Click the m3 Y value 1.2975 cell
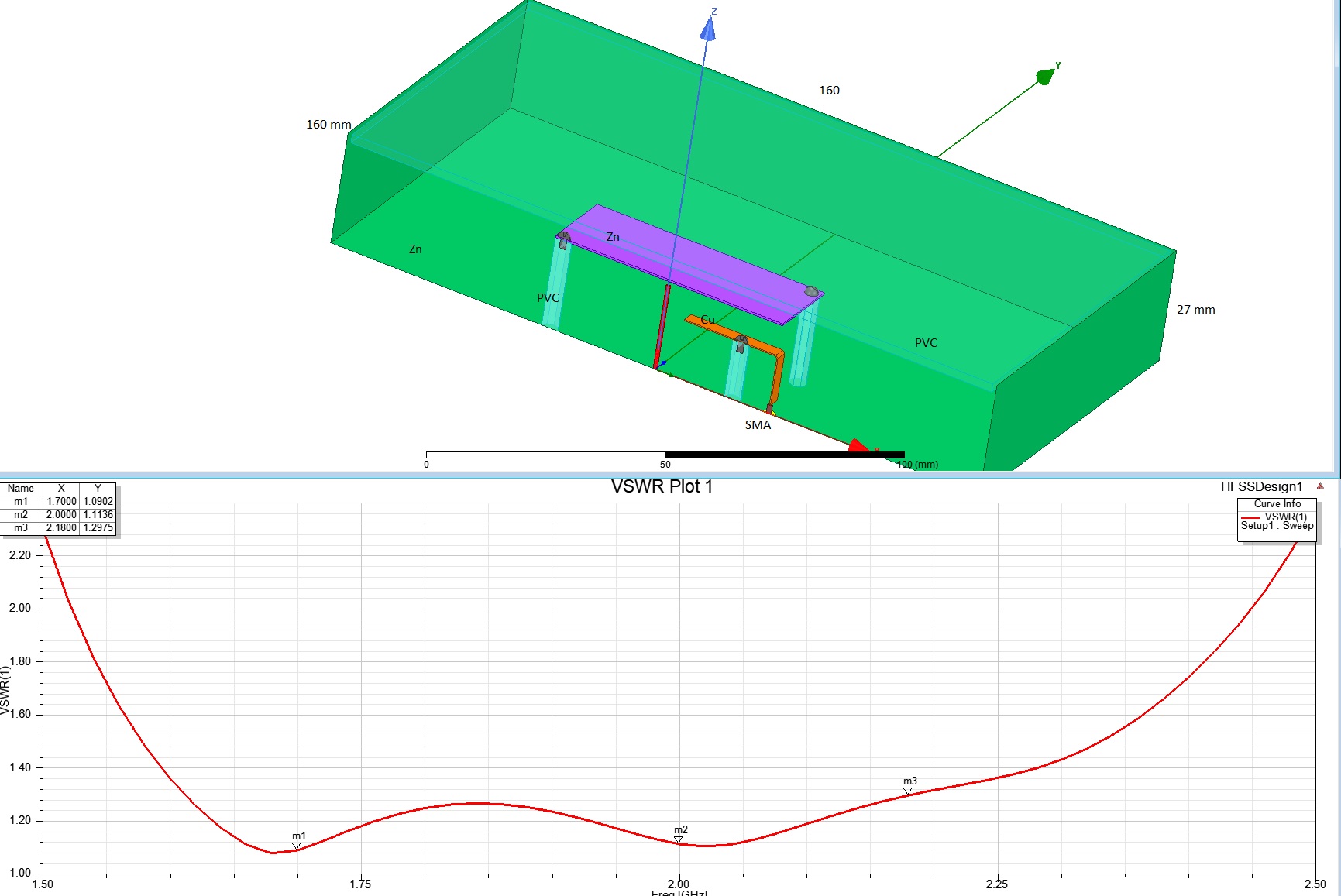1341x896 pixels. [x=98, y=528]
